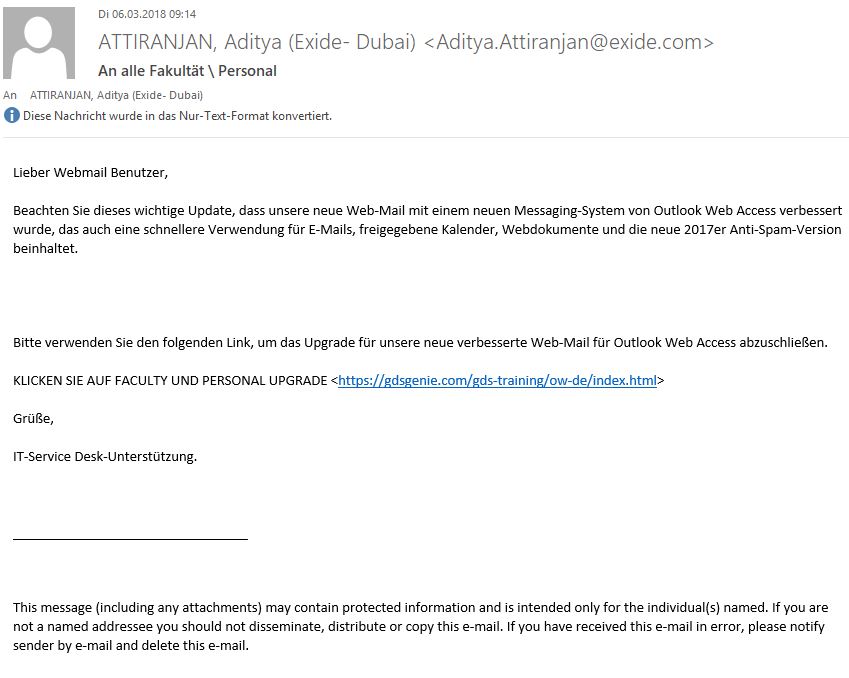The image size is (849, 678).
Task: Click the confidentiality disclaimer paragraph
Action: (421, 627)
